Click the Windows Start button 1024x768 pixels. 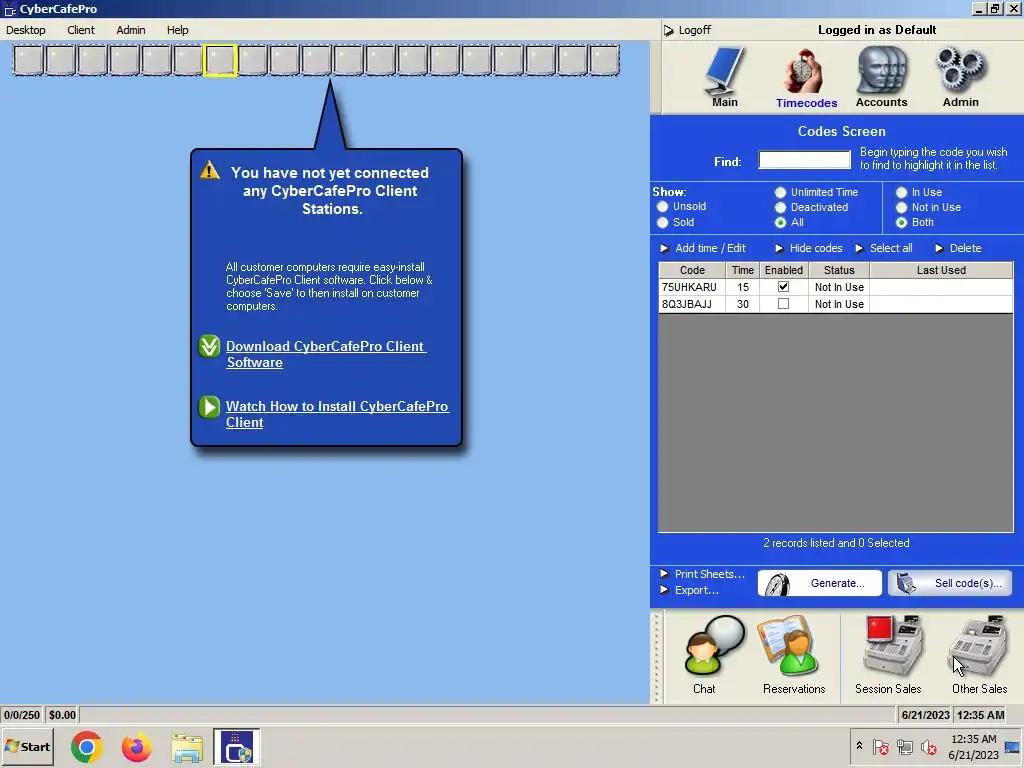coord(27,747)
